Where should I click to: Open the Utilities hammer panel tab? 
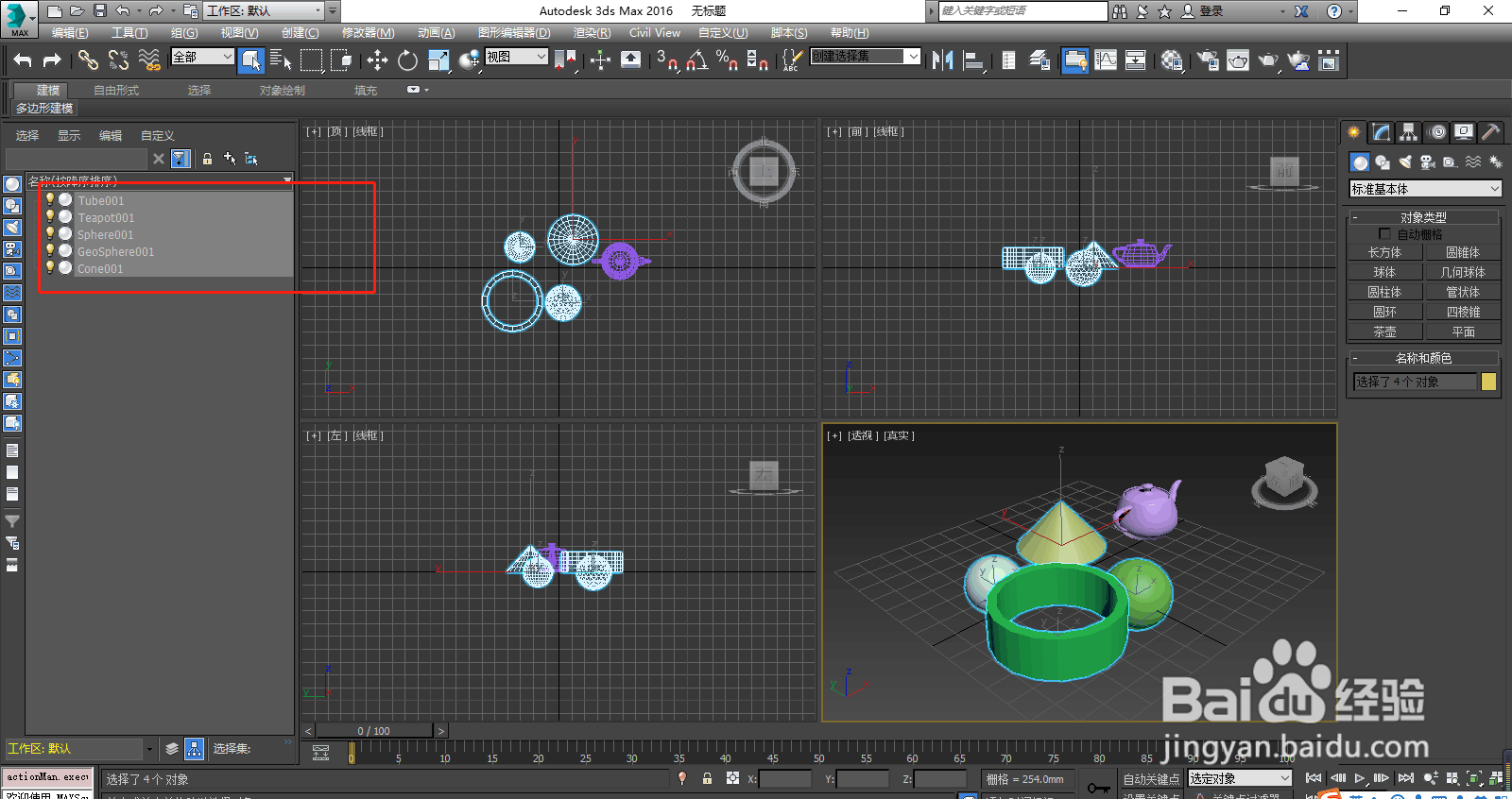[x=1490, y=132]
